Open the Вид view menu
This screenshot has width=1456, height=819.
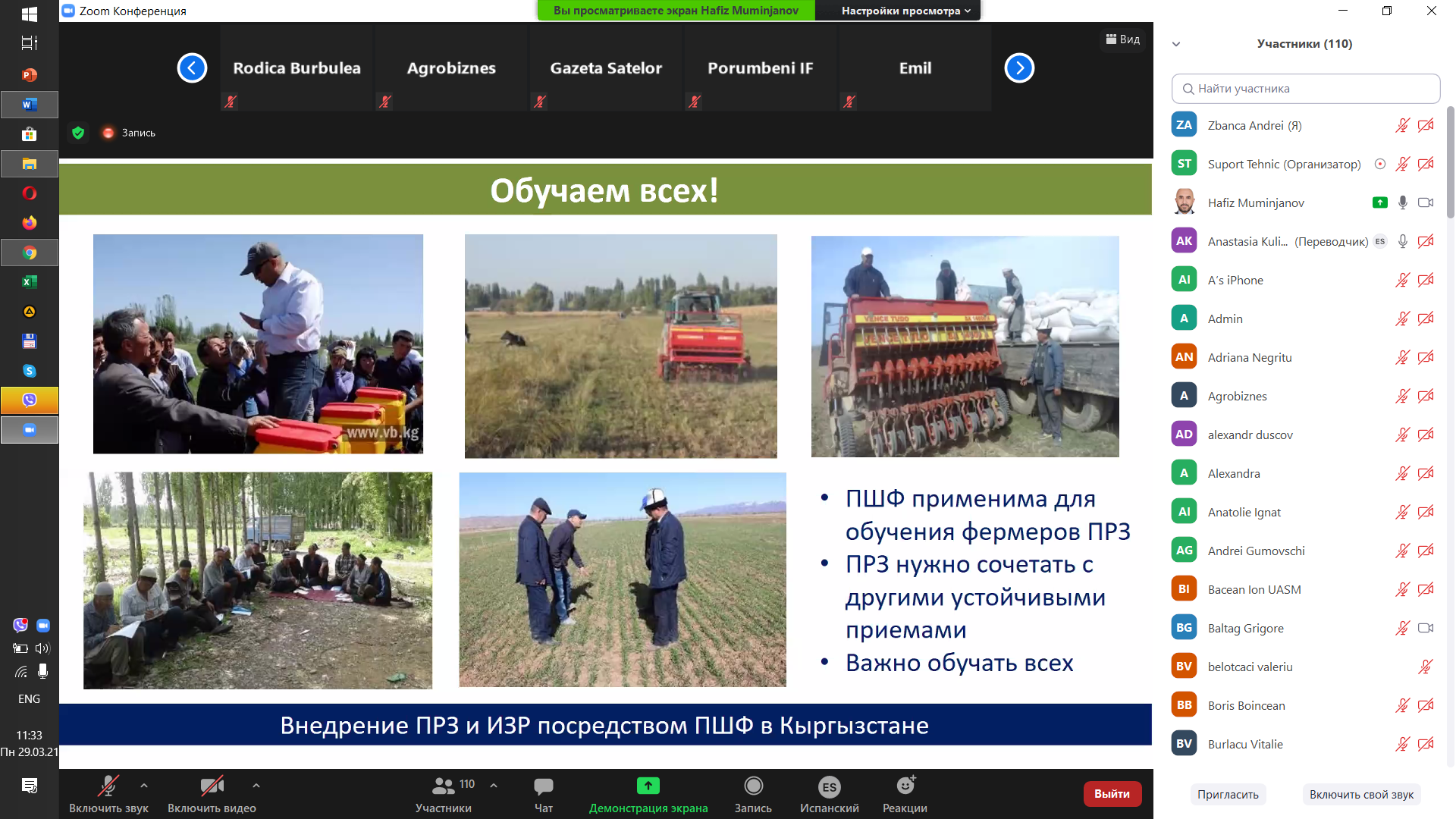point(1123,39)
